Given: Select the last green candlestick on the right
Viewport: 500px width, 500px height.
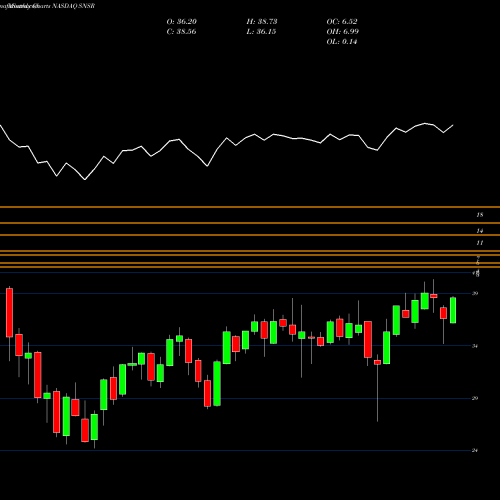Looking at the screenshot, I should [453, 310].
